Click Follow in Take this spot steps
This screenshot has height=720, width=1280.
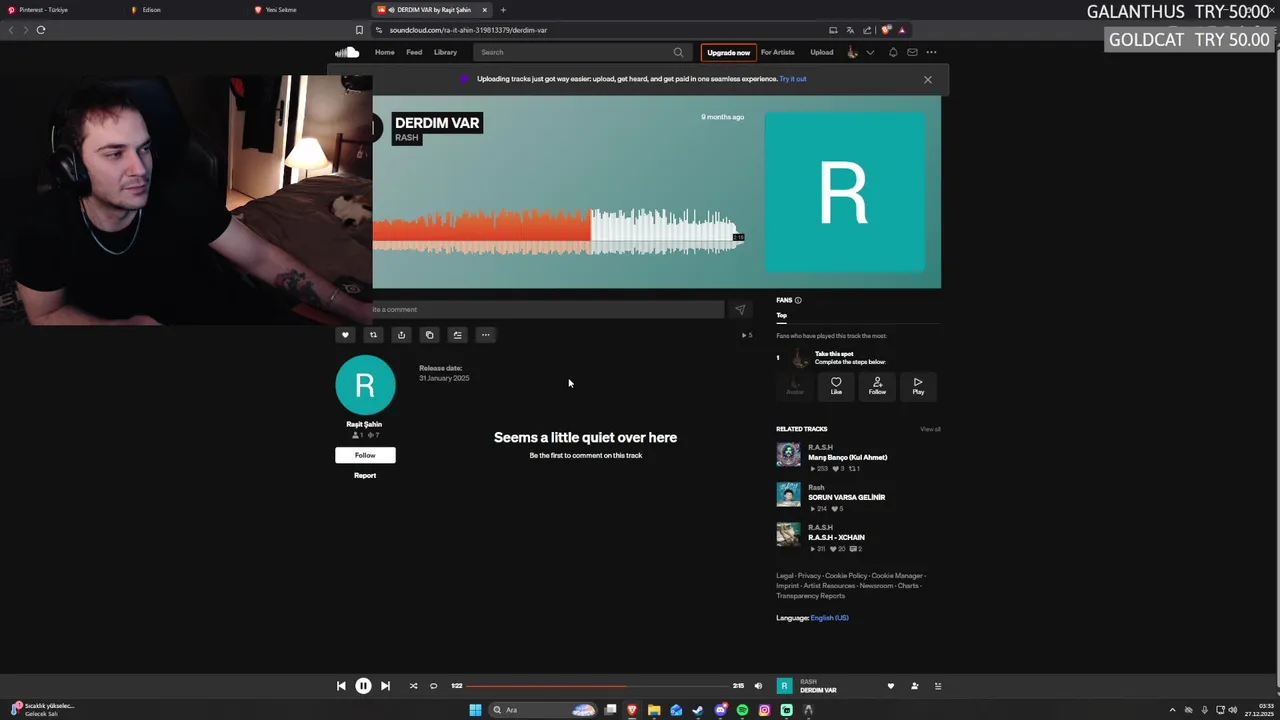click(x=877, y=386)
